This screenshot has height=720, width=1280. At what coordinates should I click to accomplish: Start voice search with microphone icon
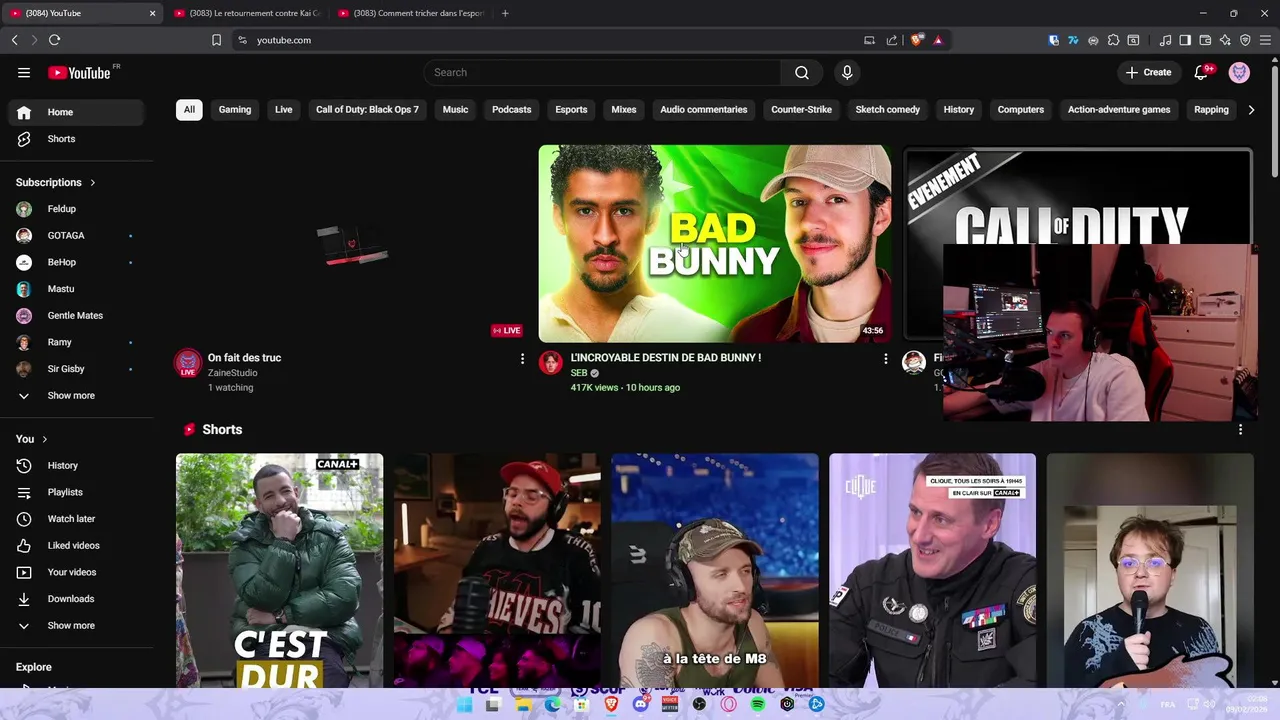coord(847,72)
